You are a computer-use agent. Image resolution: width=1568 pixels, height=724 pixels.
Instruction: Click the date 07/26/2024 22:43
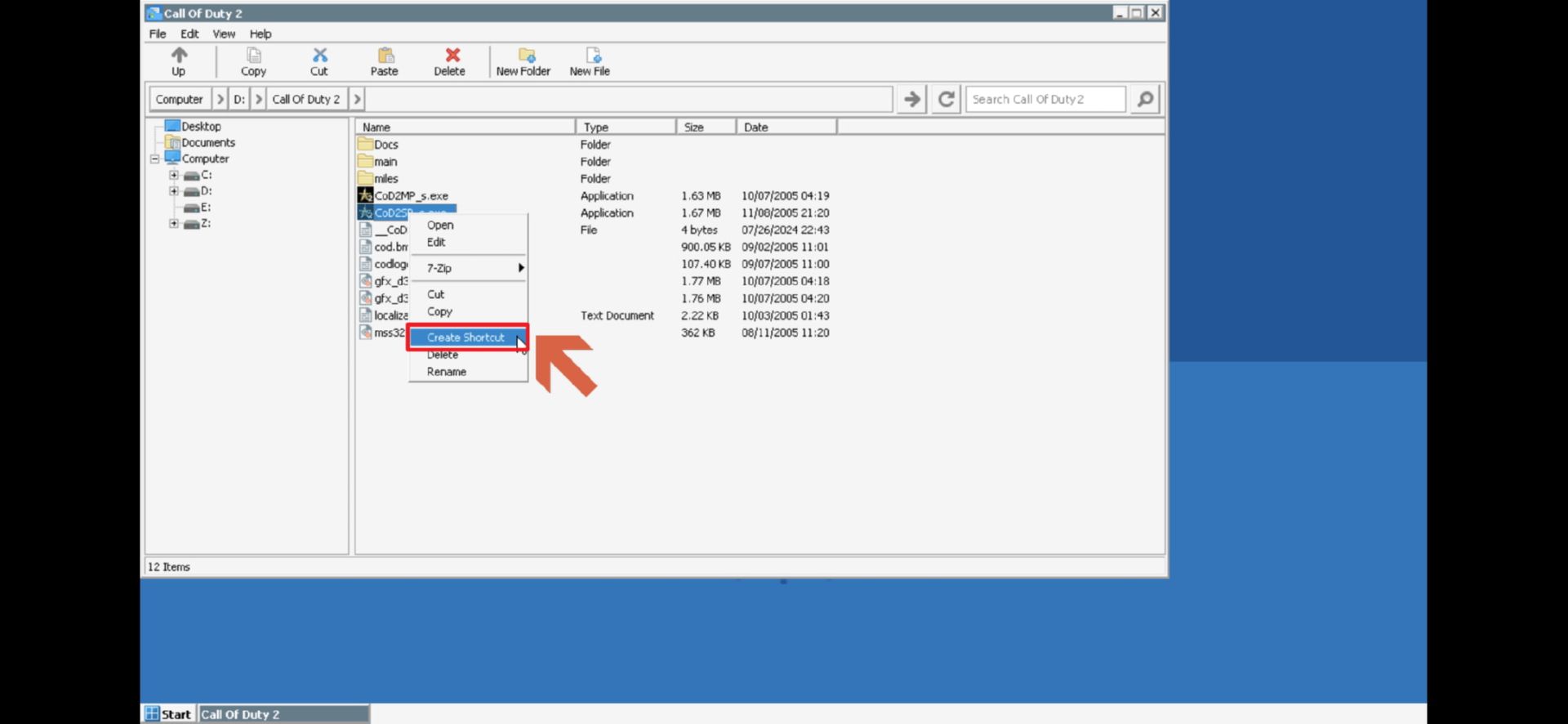[x=785, y=230]
